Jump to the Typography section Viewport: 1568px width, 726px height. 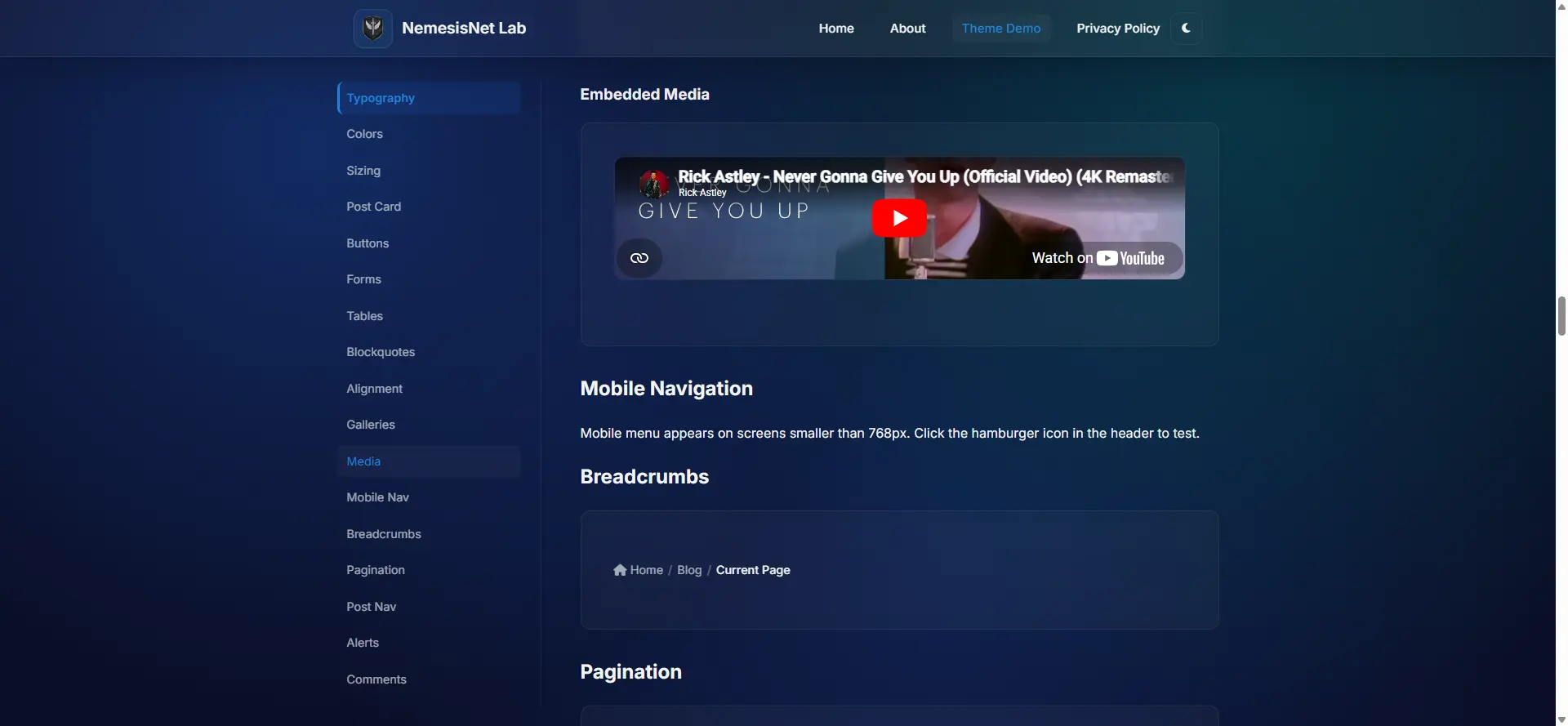429,98
